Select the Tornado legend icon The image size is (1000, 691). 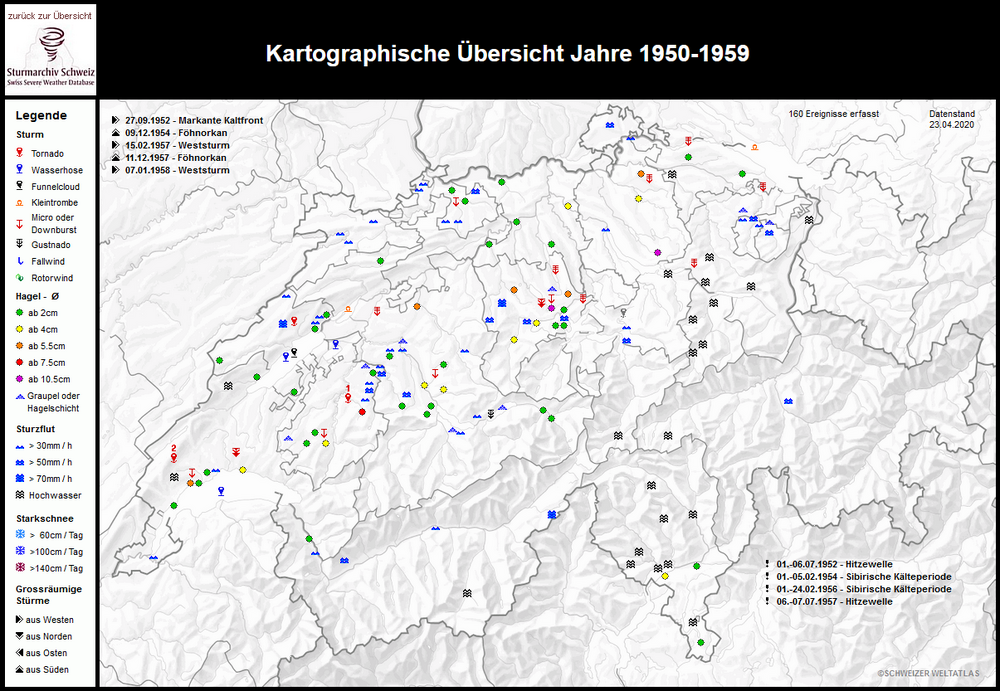(20, 153)
